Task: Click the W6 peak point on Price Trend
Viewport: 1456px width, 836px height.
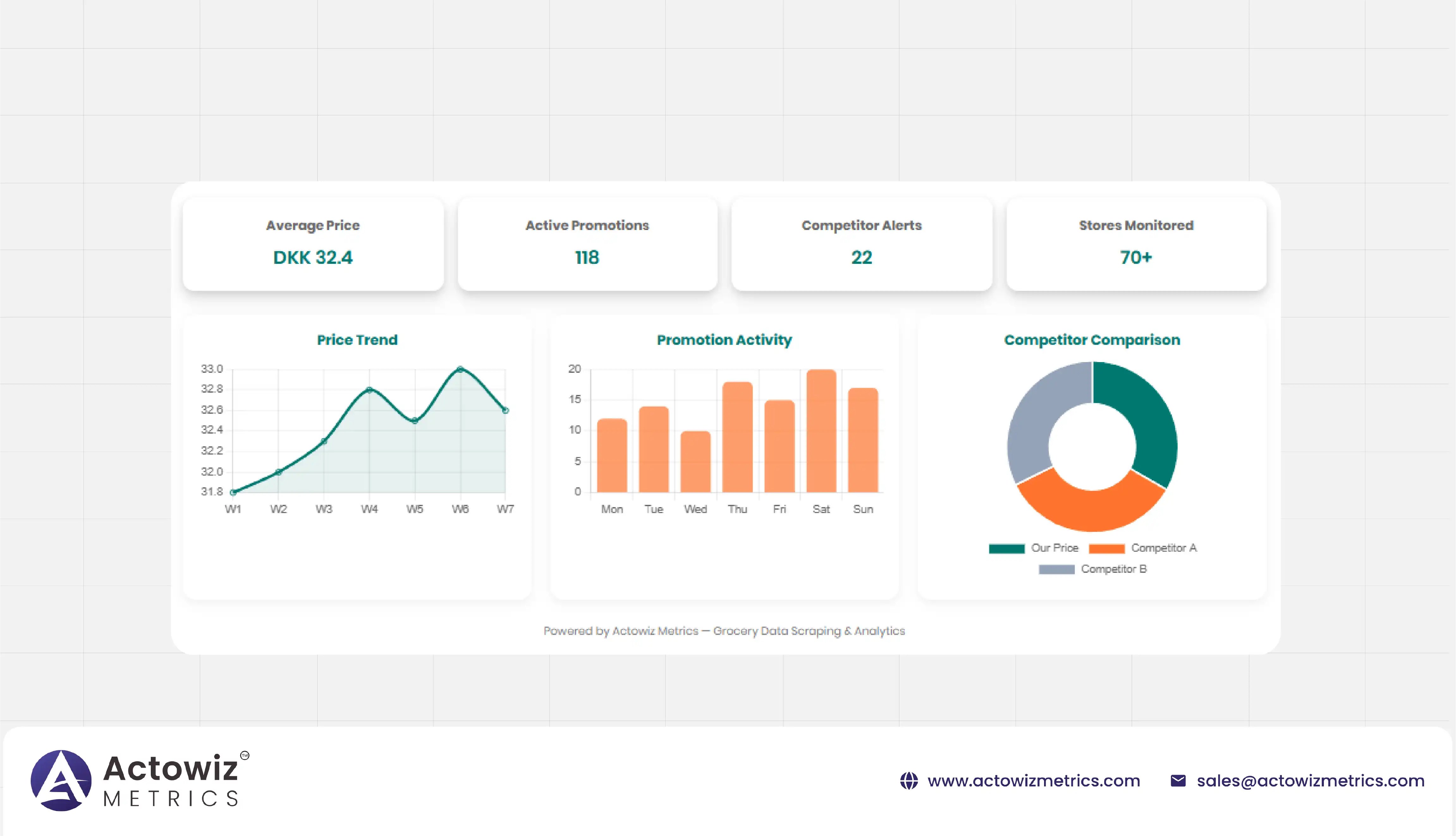Action: 460,369
